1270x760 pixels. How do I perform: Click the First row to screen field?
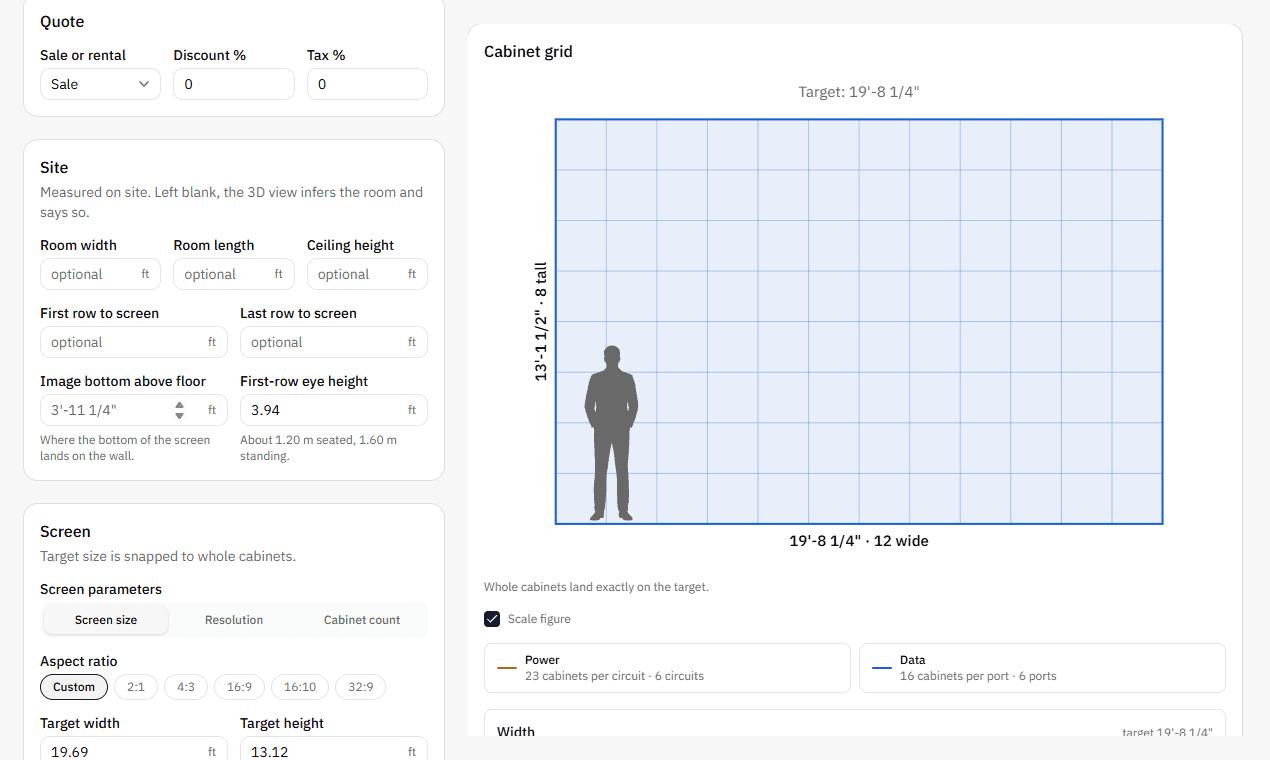(134, 342)
